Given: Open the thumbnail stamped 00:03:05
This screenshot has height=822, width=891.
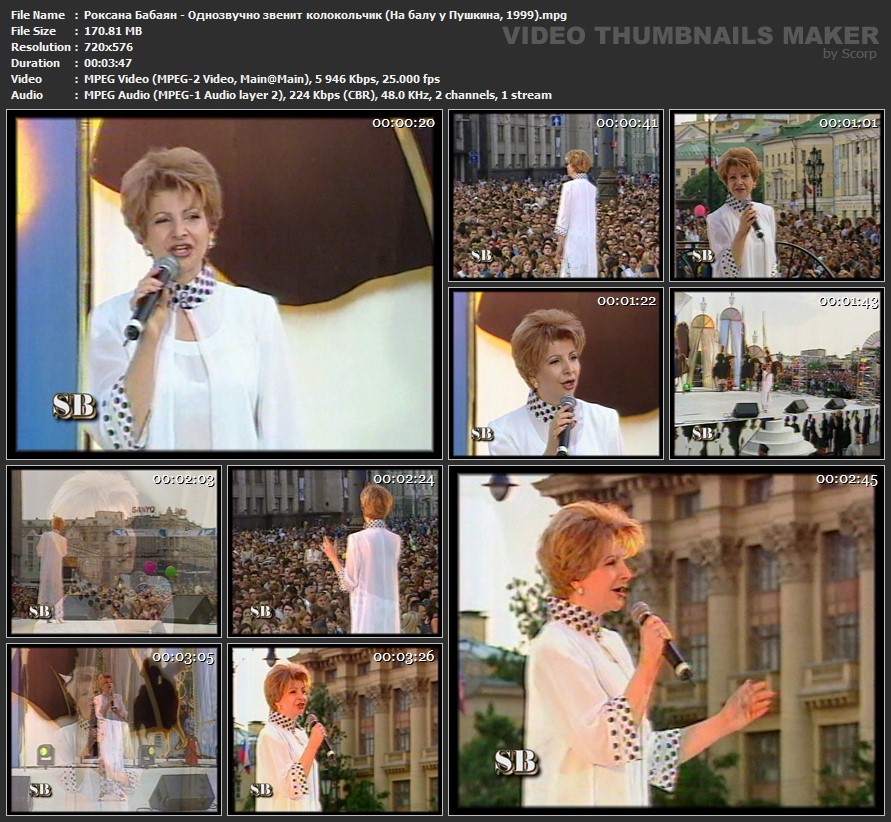Looking at the screenshot, I should point(114,728).
